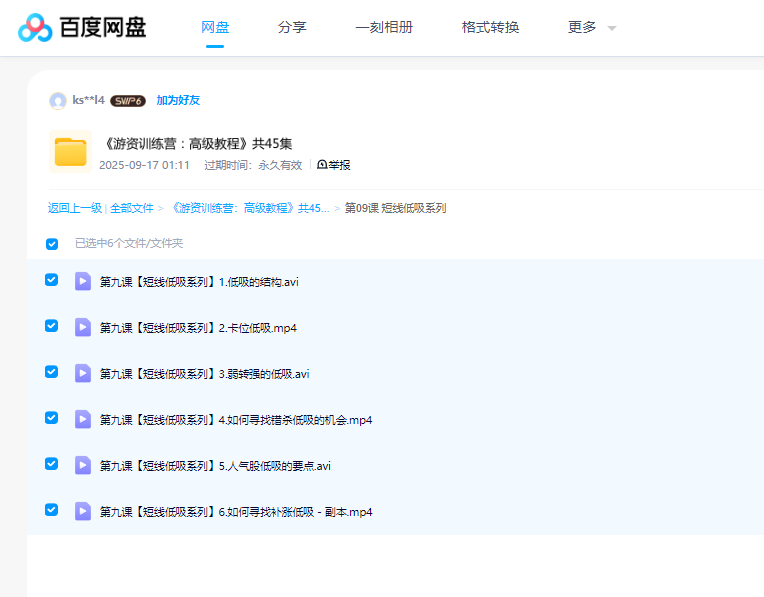The image size is (764, 597).
Task: Click the SVIP6 membership badge
Action: coord(128,101)
